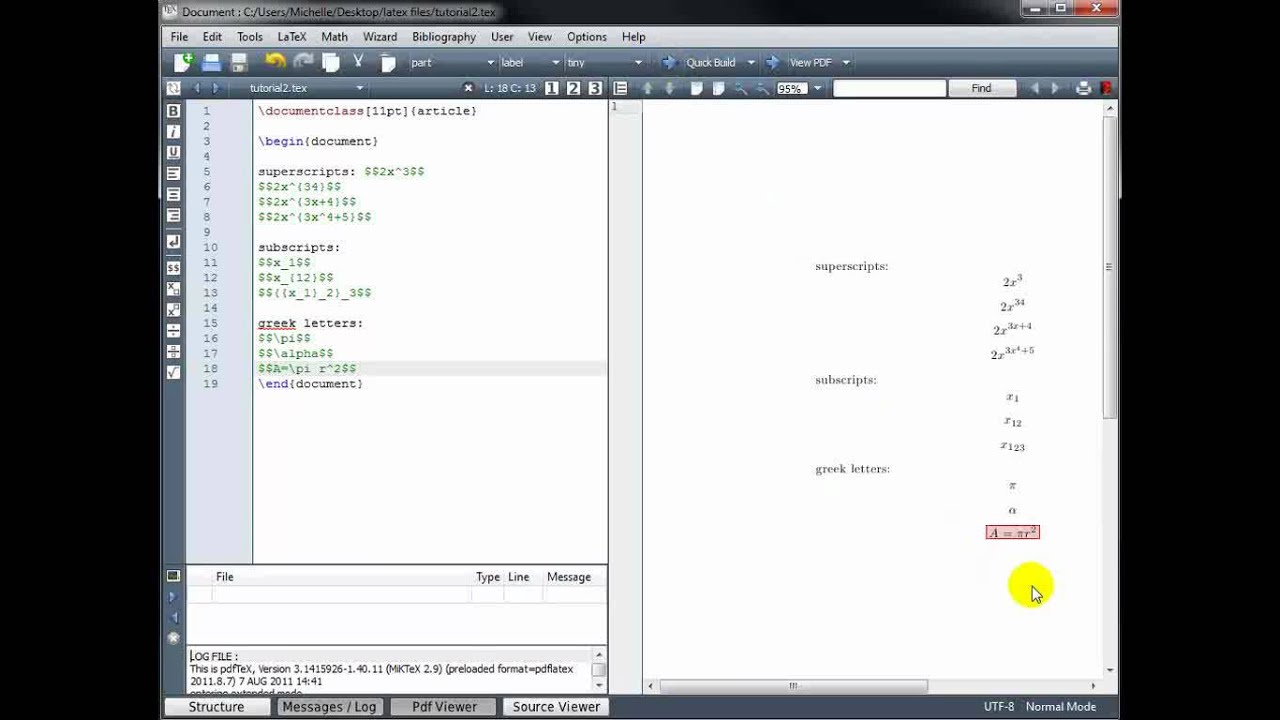Undo the last edit
This screenshot has height=720, width=1280.
pos(275,62)
